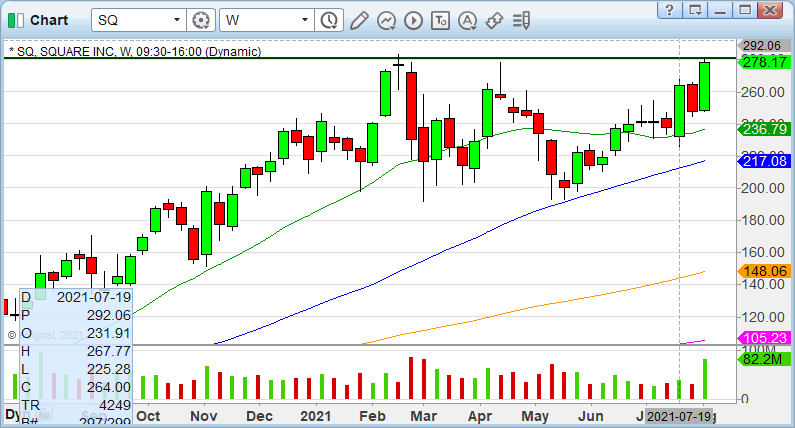Click the data window open value 231.91

pyautogui.click(x=109, y=333)
